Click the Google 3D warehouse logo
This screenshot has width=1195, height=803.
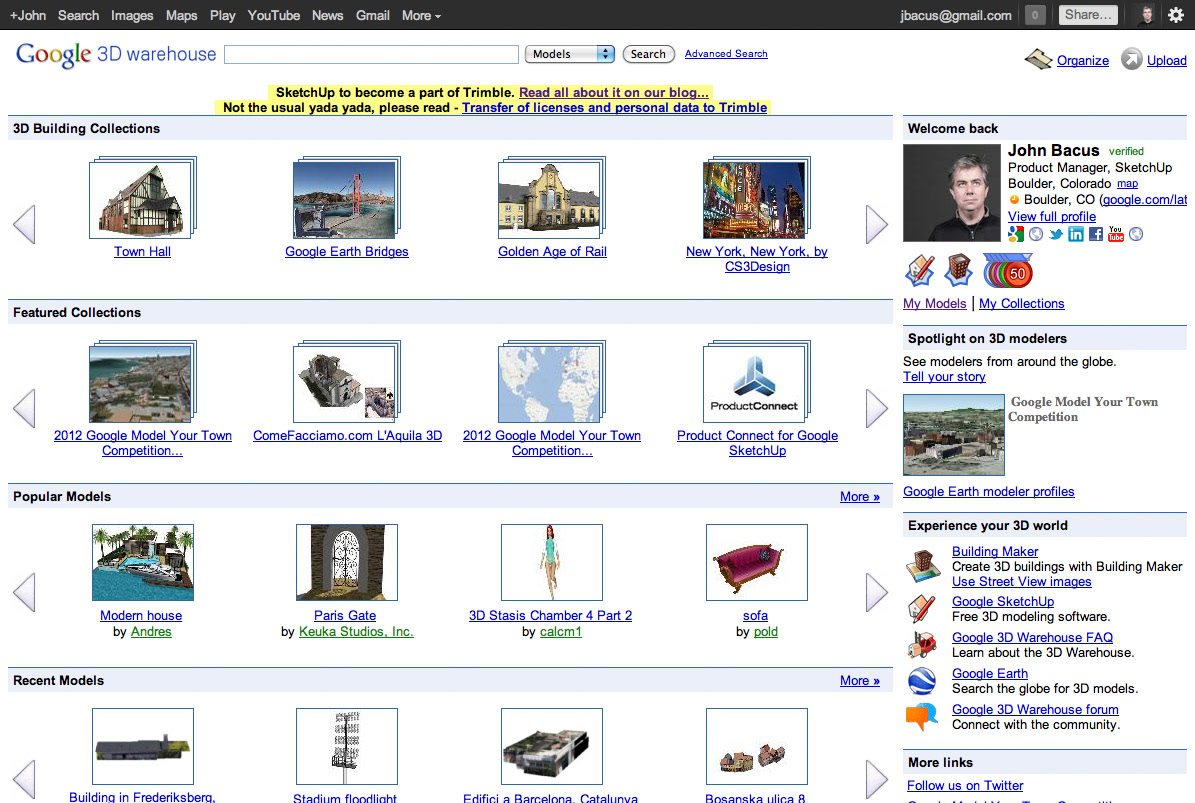coord(116,54)
